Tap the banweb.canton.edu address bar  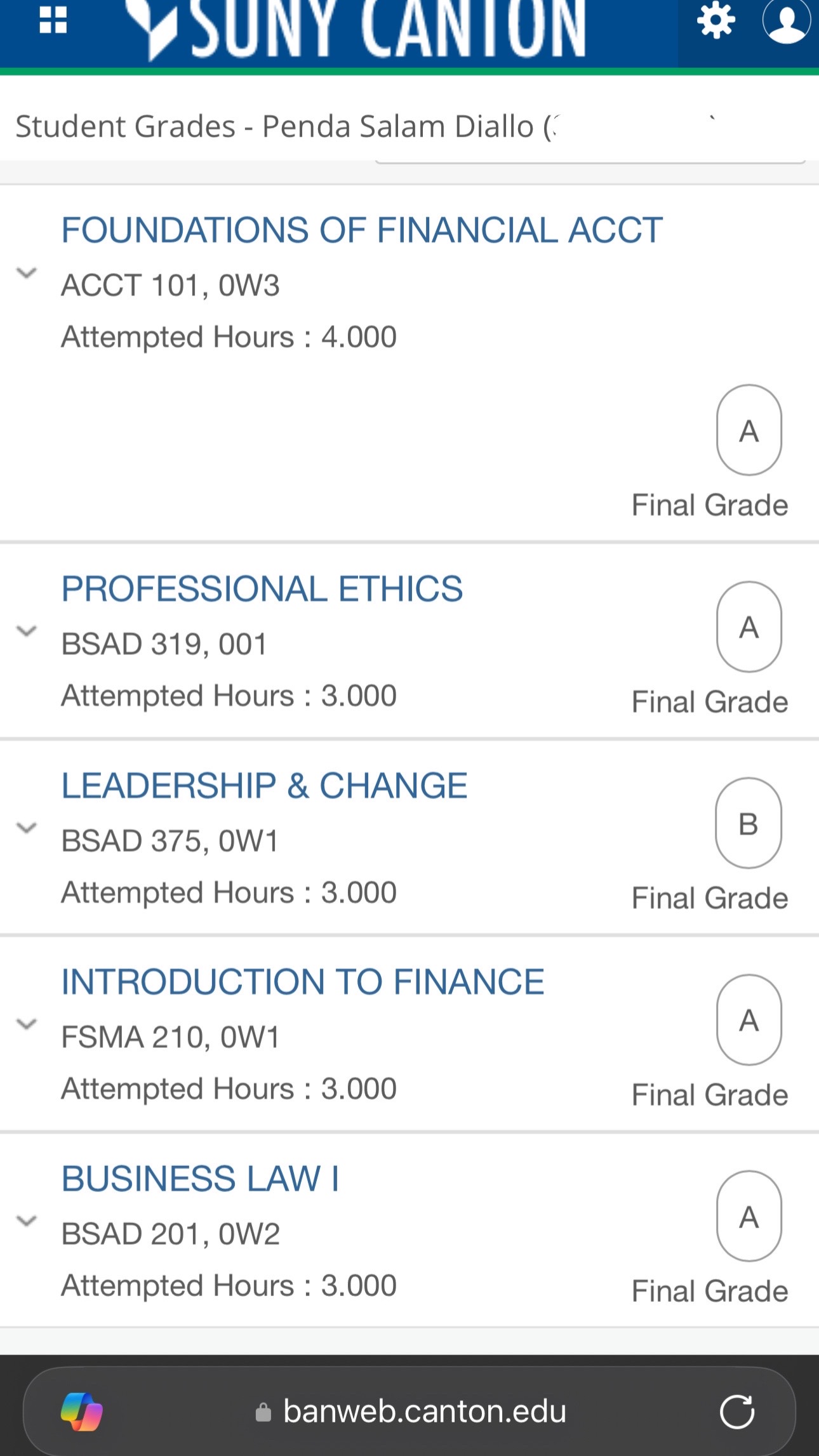409,1412
